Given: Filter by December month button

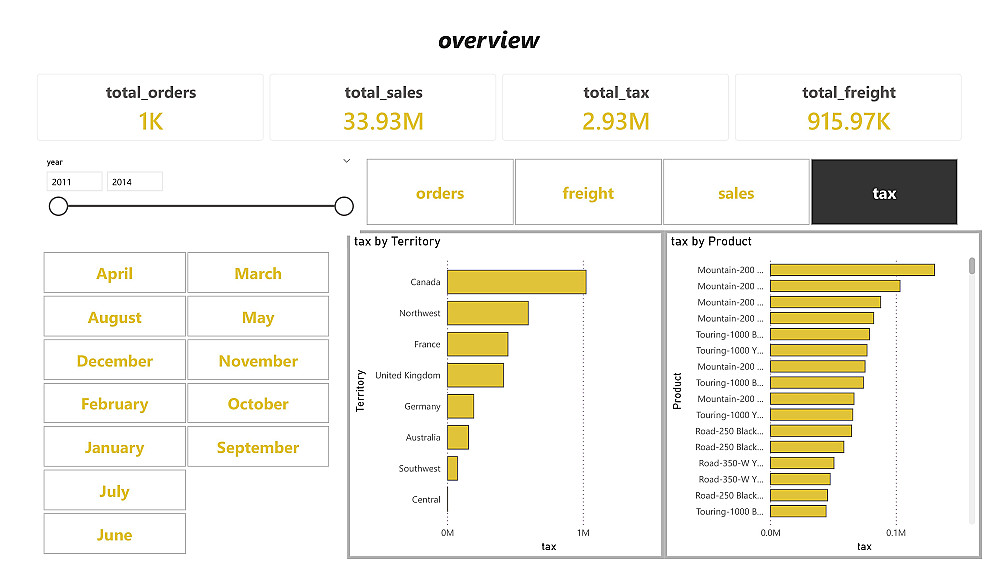Looking at the screenshot, I should 115,360.
